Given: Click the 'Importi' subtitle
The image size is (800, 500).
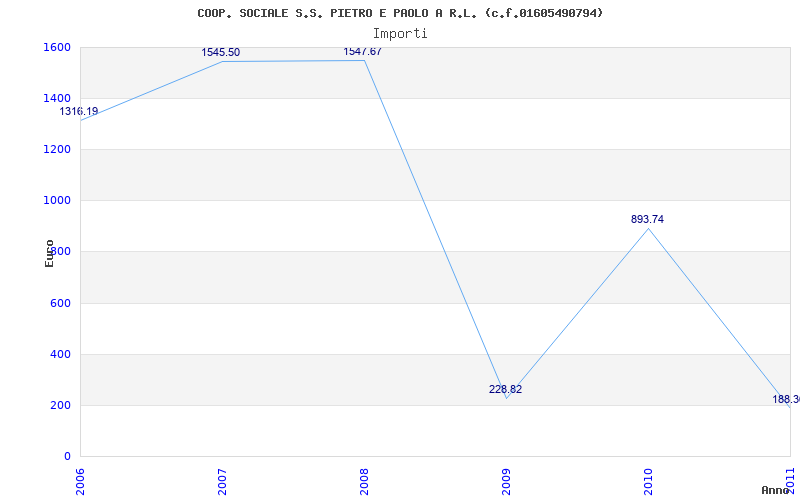Looking at the screenshot, I should 400,34.
